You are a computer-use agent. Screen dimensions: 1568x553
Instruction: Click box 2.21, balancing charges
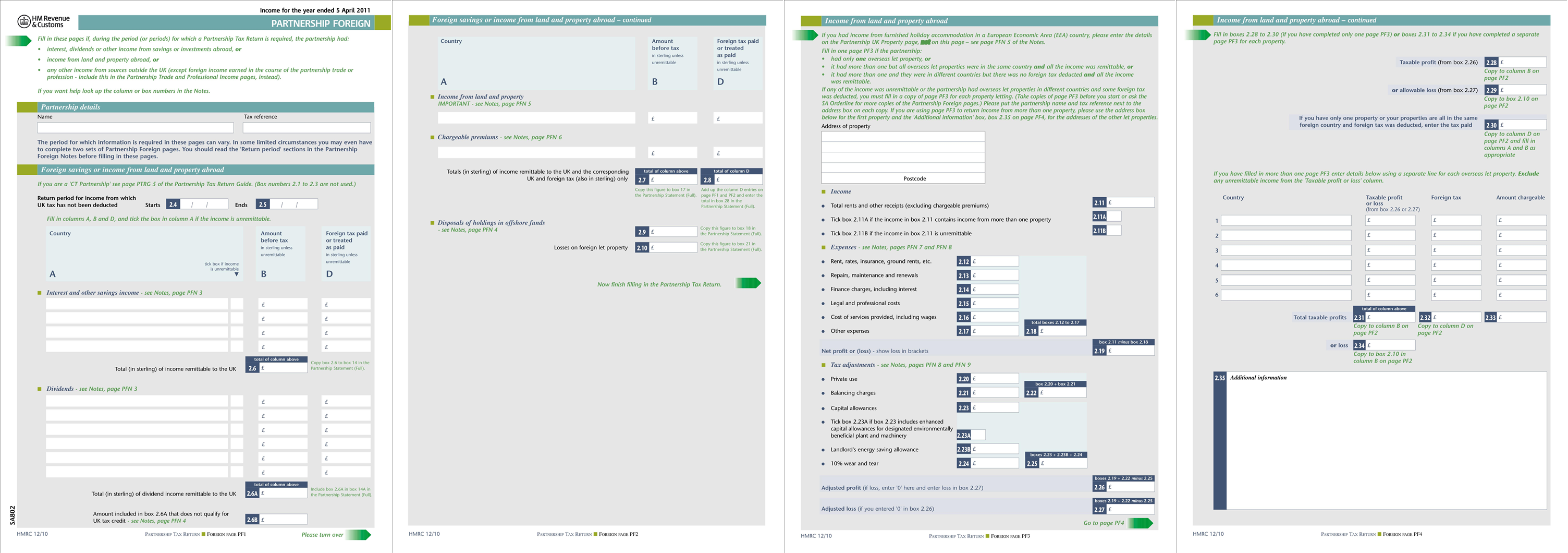pyautogui.click(x=995, y=392)
